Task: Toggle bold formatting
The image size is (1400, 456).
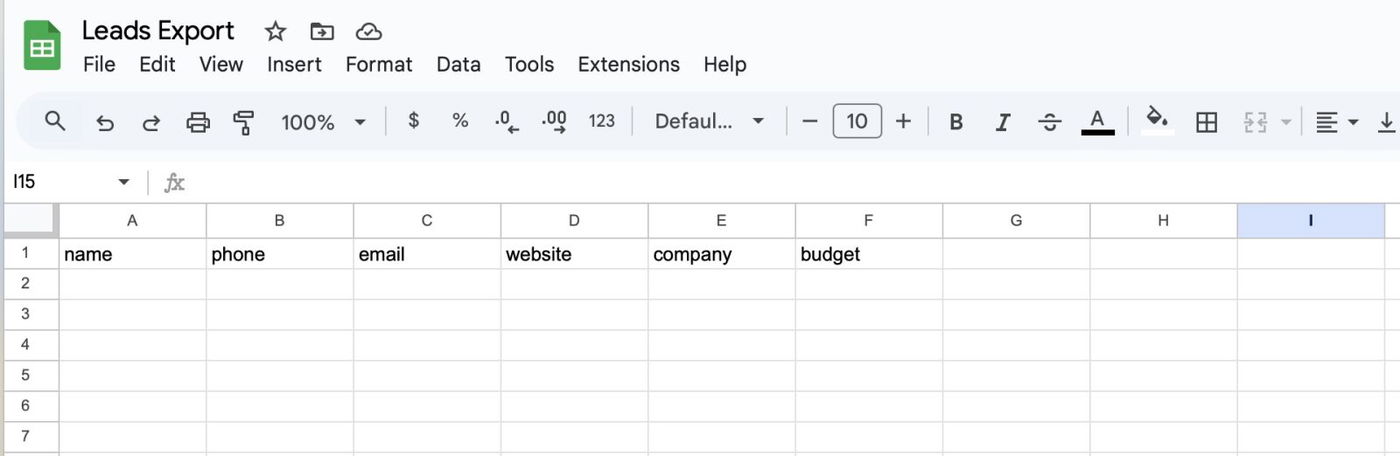Action: [956, 122]
